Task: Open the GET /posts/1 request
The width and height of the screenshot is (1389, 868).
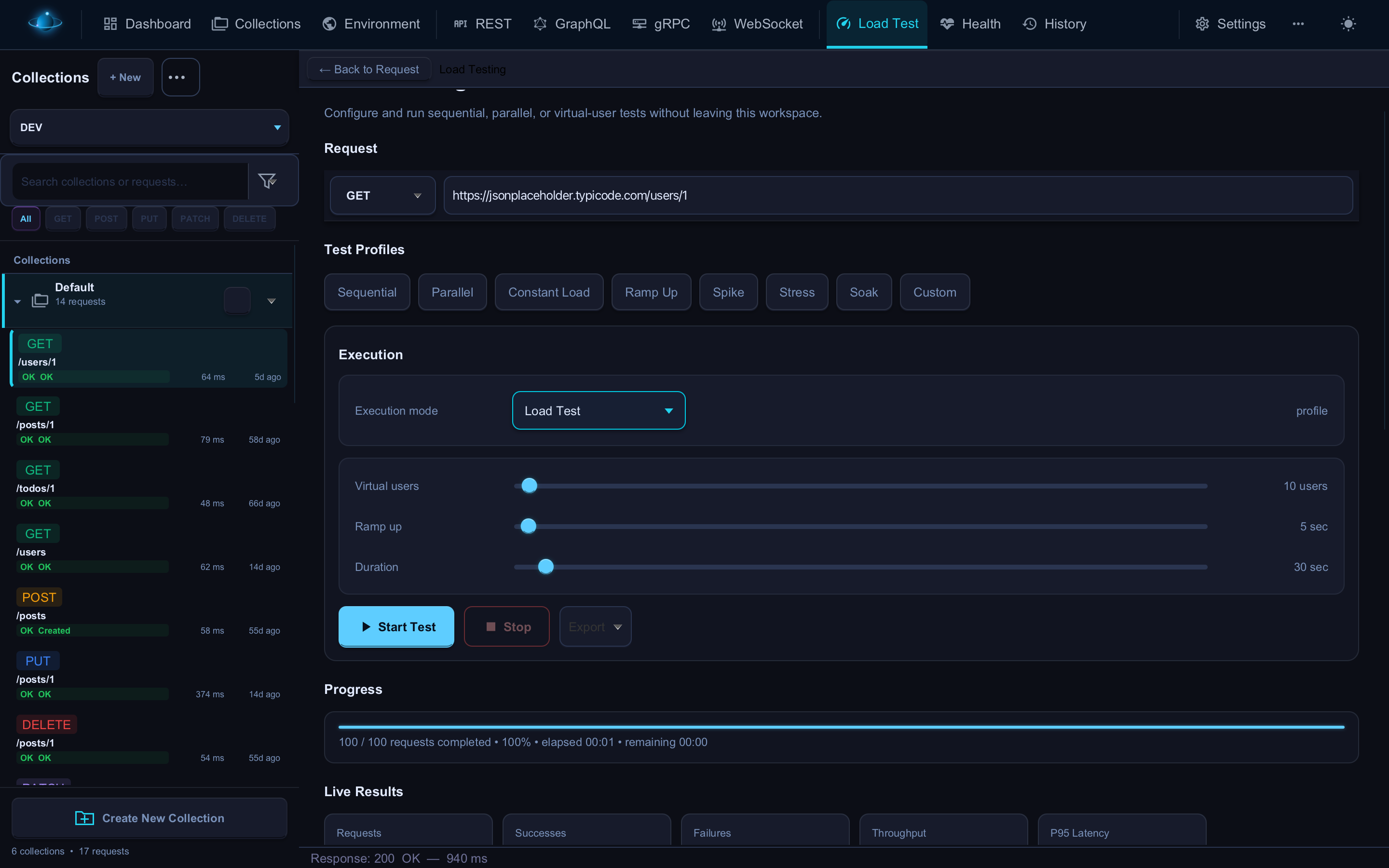Action: point(148,422)
